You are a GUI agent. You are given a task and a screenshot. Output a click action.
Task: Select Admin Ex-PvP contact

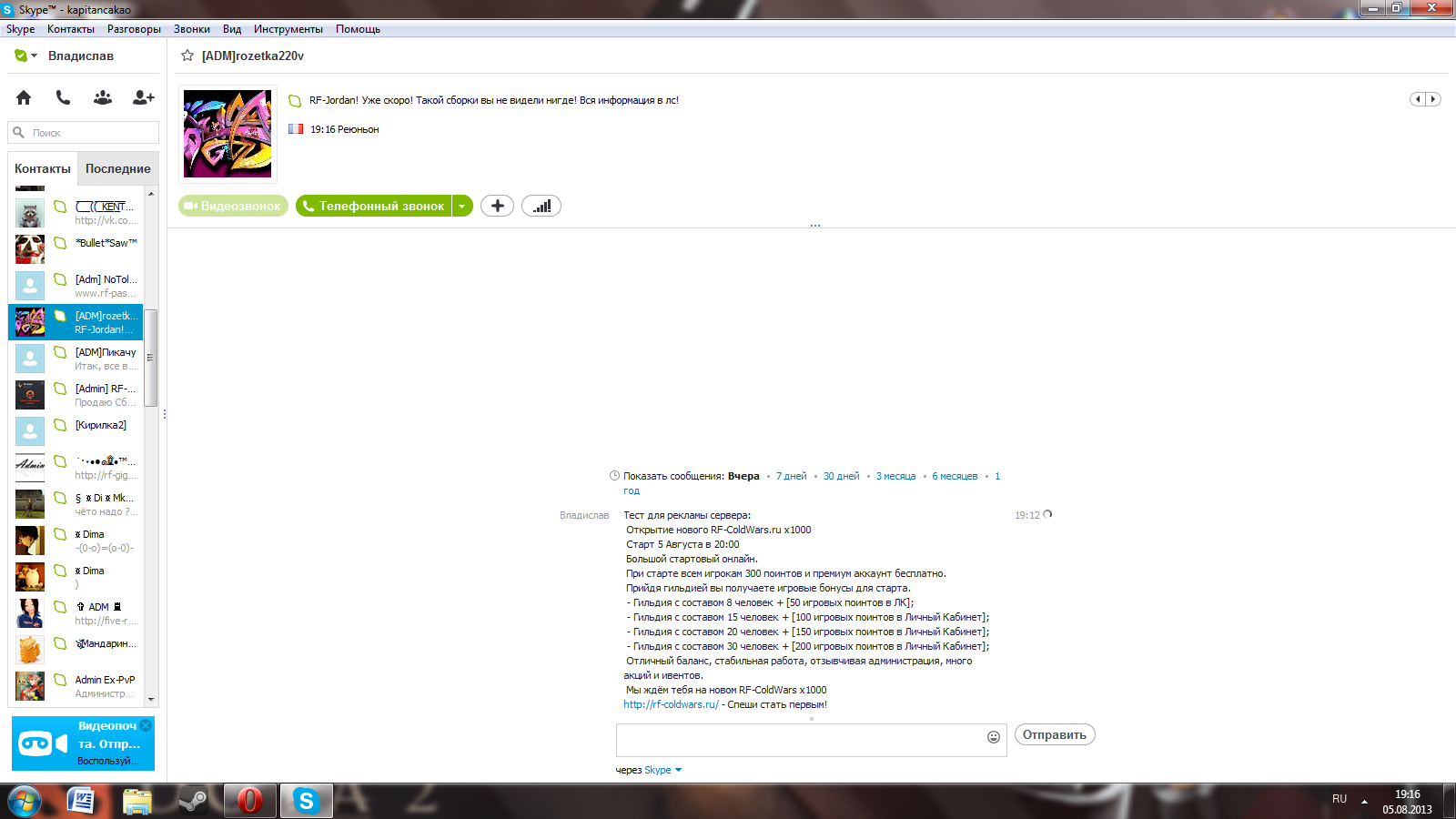click(x=76, y=686)
